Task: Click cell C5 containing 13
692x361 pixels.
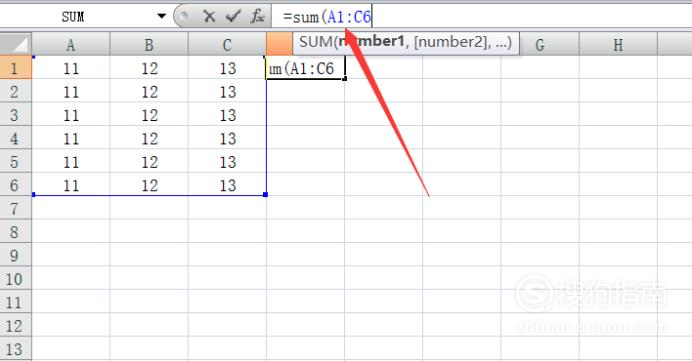Action: click(227, 162)
